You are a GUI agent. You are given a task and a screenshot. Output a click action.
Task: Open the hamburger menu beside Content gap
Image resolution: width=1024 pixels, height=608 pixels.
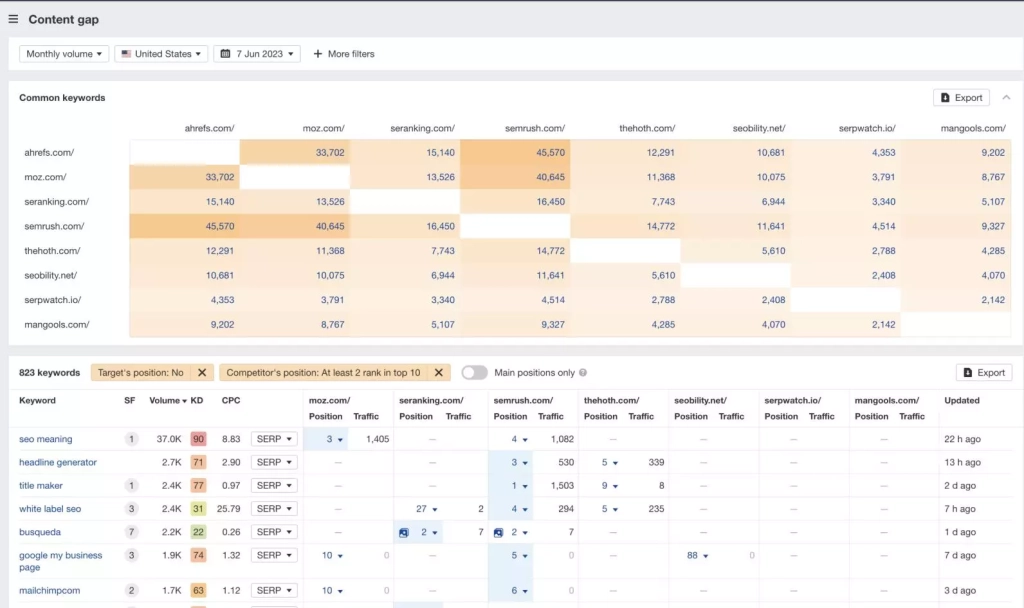13,20
